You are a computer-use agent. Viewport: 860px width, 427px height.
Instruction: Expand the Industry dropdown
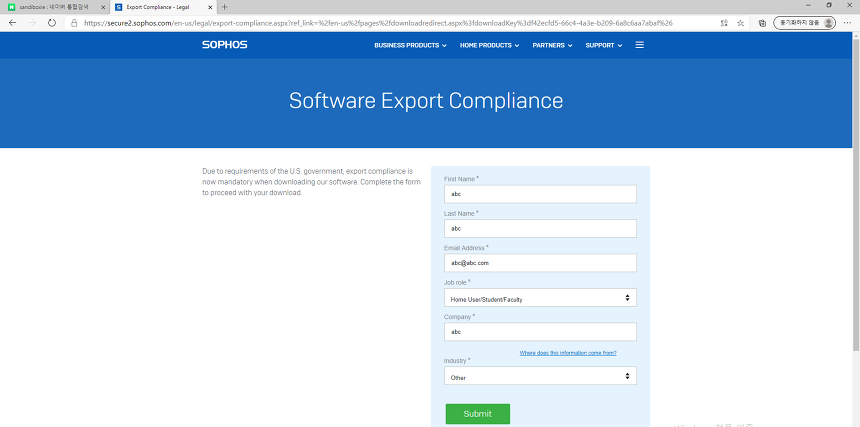[x=540, y=377]
